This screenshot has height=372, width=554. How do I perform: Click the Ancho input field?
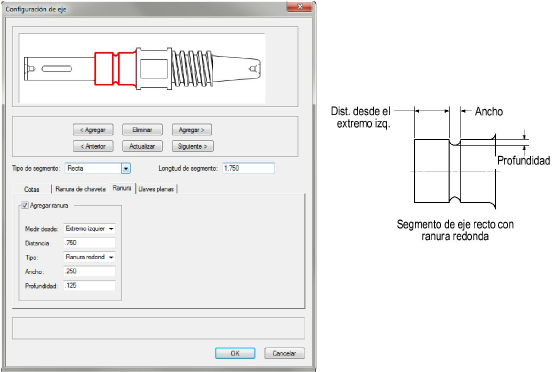click(89, 271)
